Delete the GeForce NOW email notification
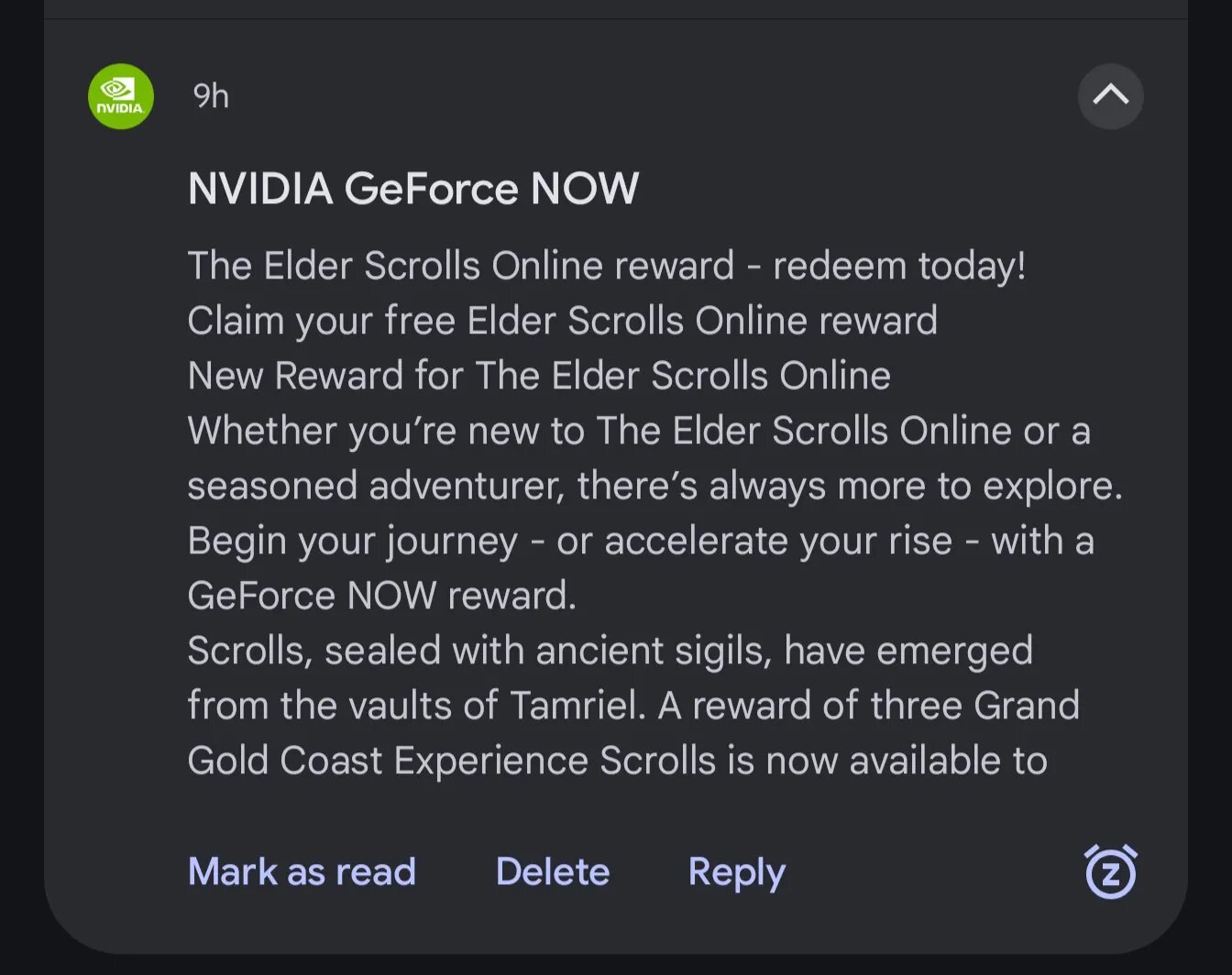 pos(552,871)
